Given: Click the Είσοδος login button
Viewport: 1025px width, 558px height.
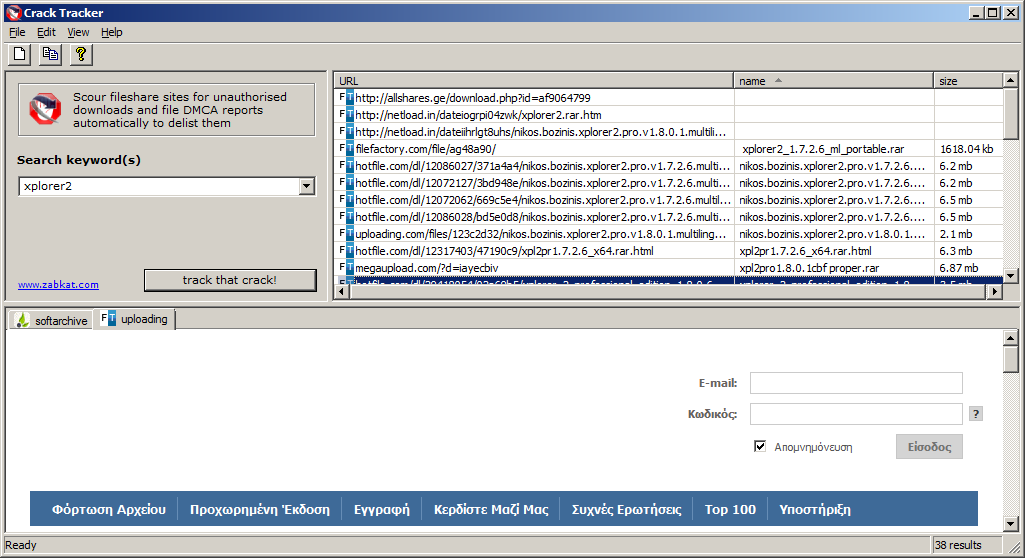Looking at the screenshot, I should (x=929, y=447).
